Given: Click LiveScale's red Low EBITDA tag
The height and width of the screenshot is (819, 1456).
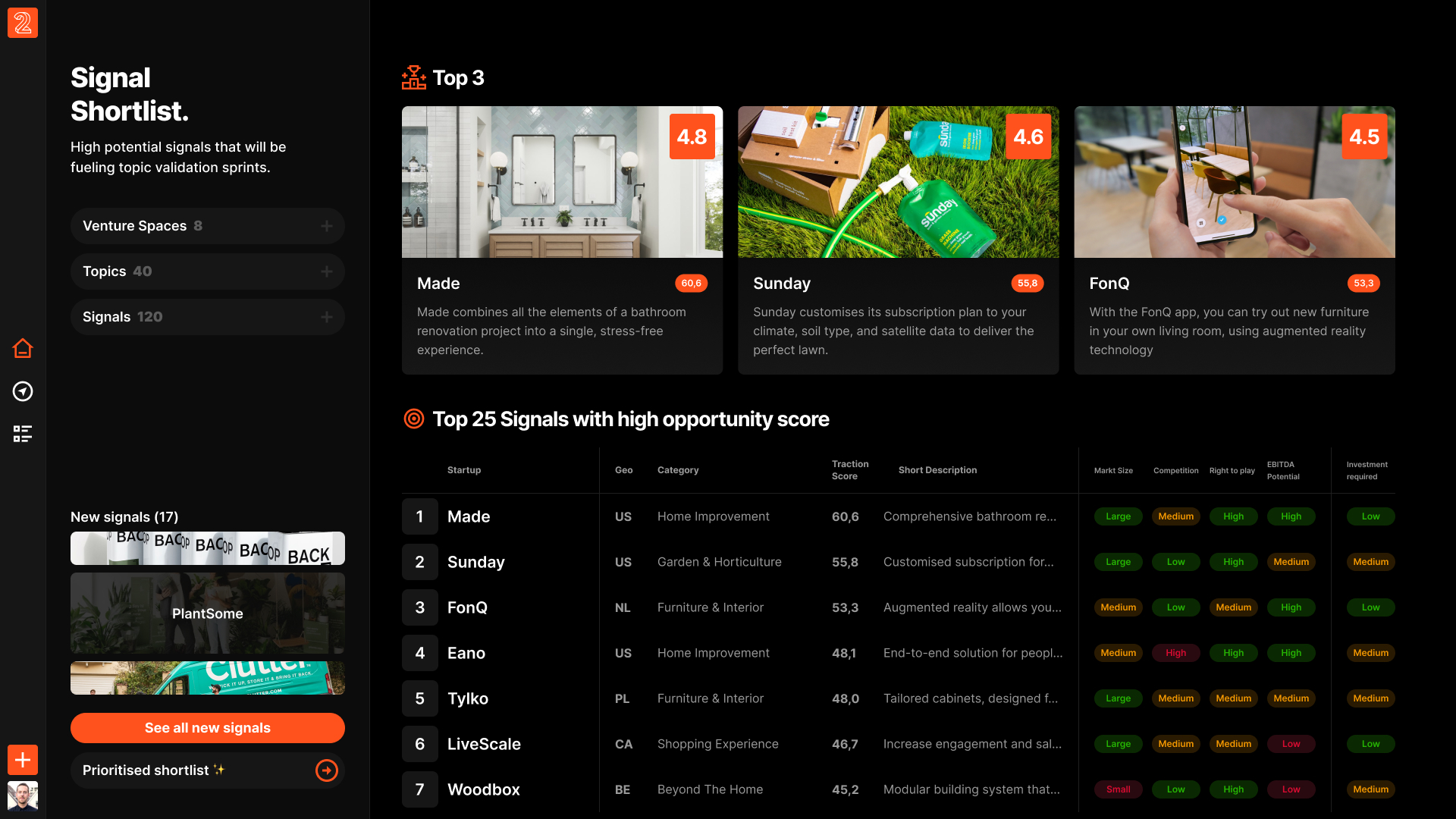Looking at the screenshot, I should (x=1291, y=744).
